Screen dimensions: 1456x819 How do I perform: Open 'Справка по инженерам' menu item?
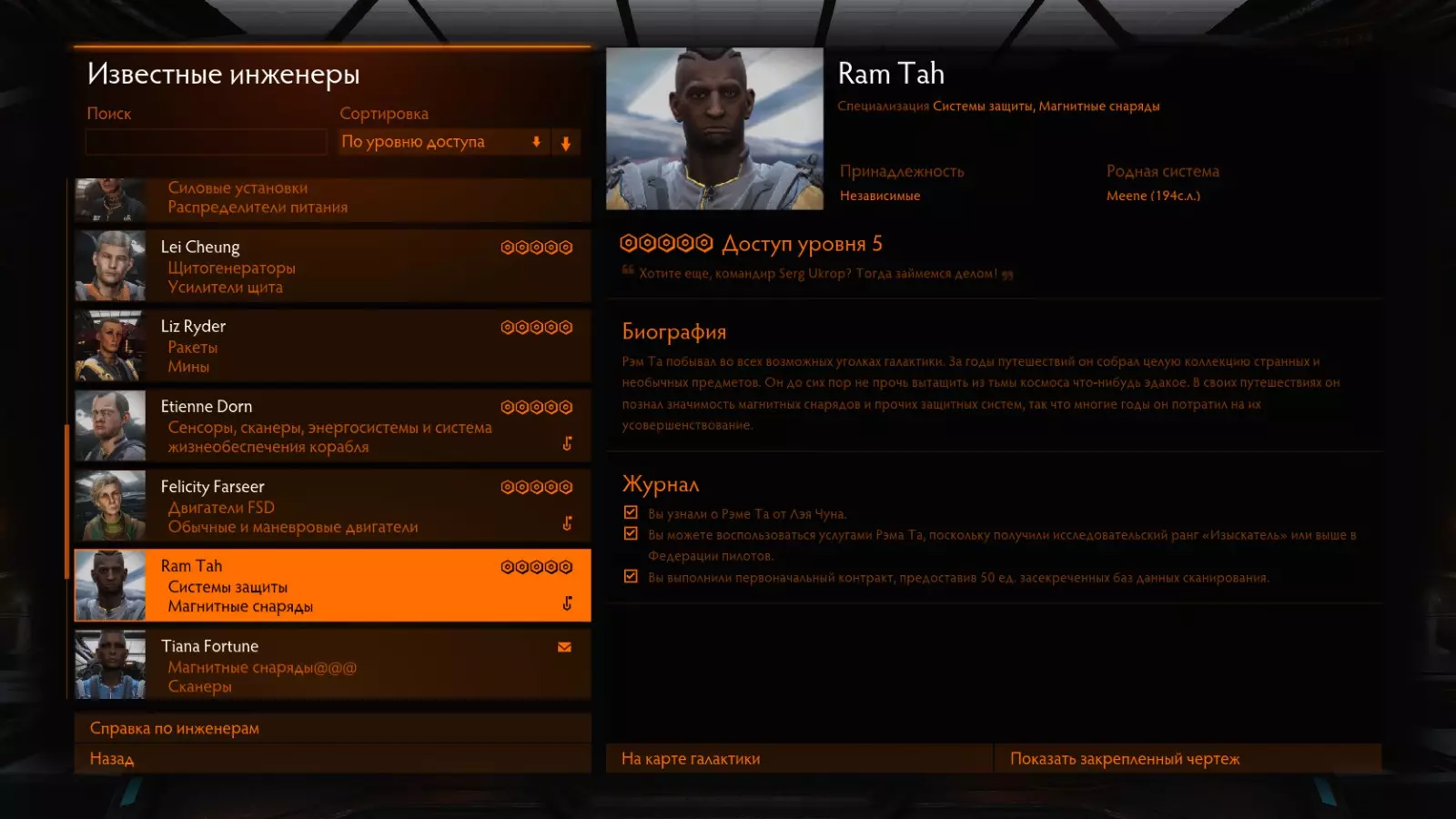pyautogui.click(x=333, y=728)
